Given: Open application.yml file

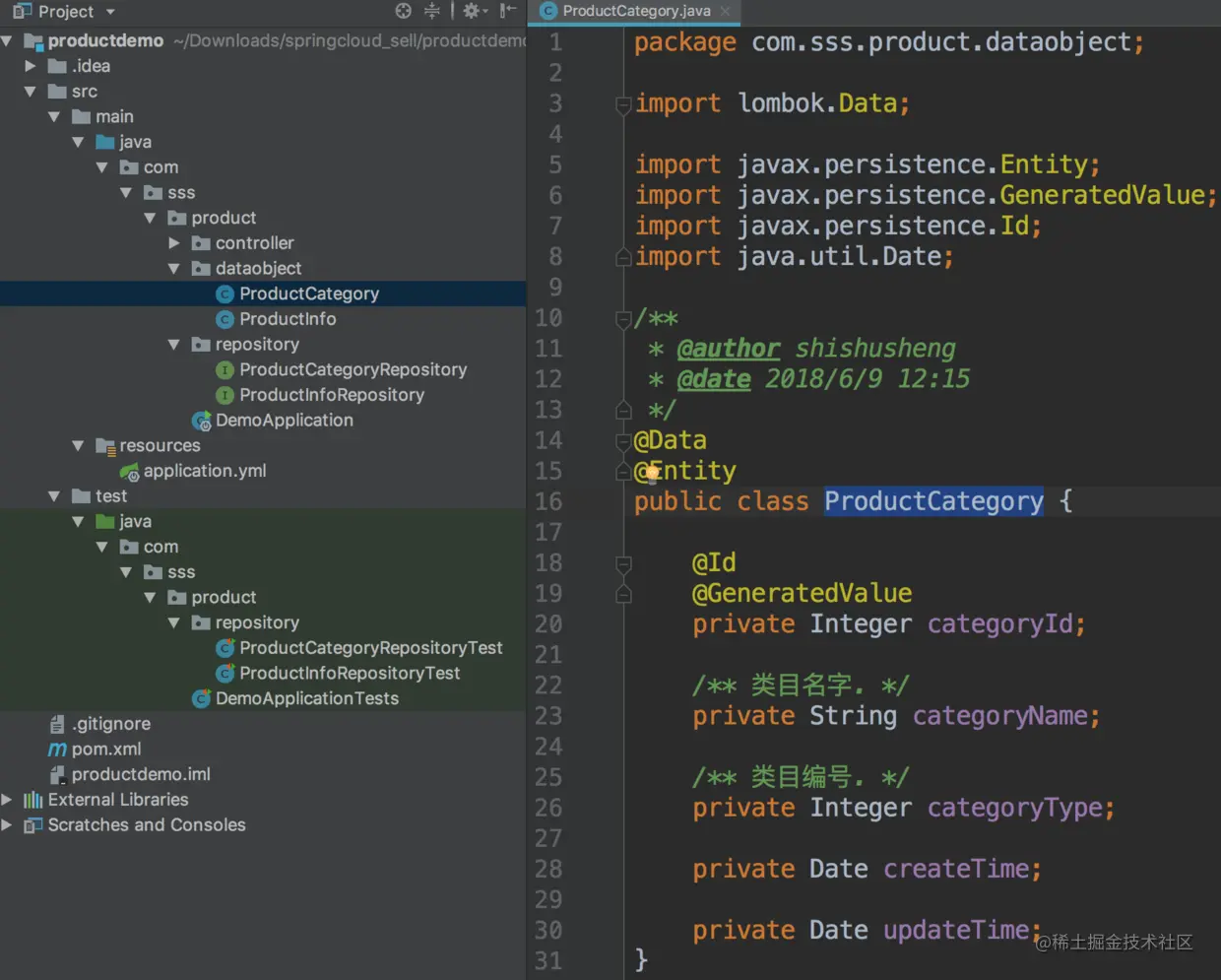Looking at the screenshot, I should pos(205,471).
